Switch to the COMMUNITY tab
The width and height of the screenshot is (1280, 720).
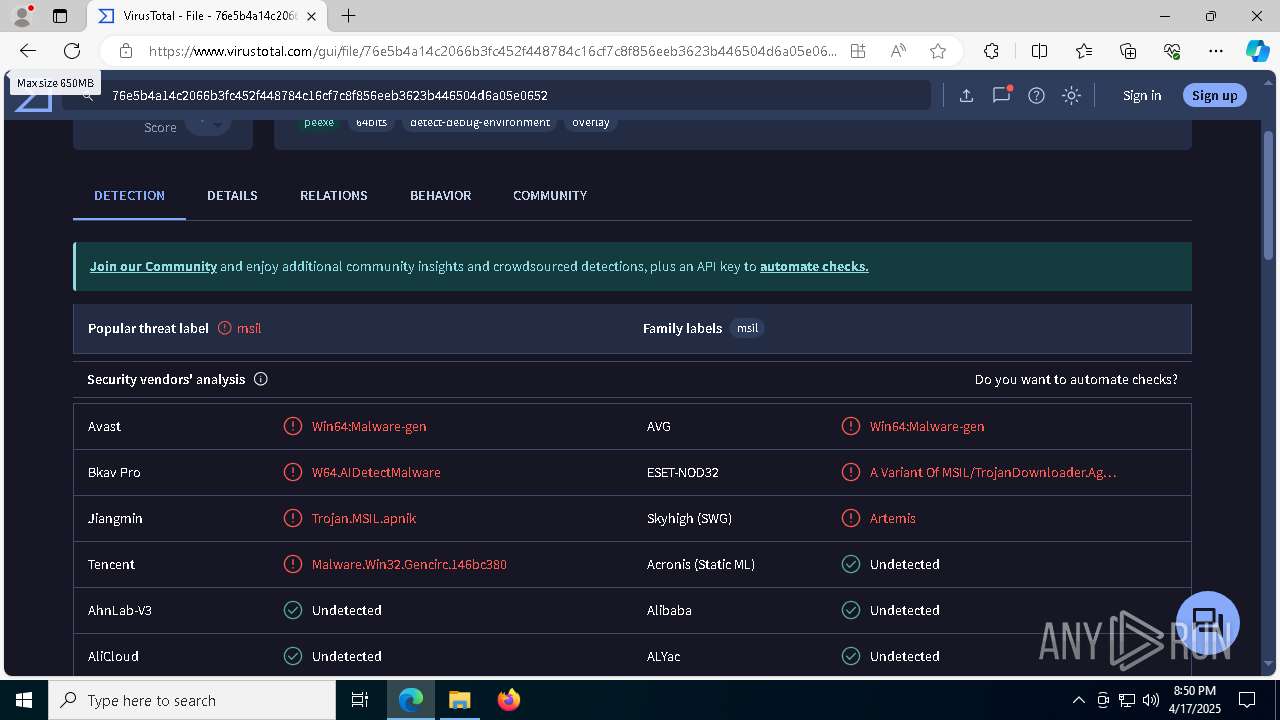point(550,195)
